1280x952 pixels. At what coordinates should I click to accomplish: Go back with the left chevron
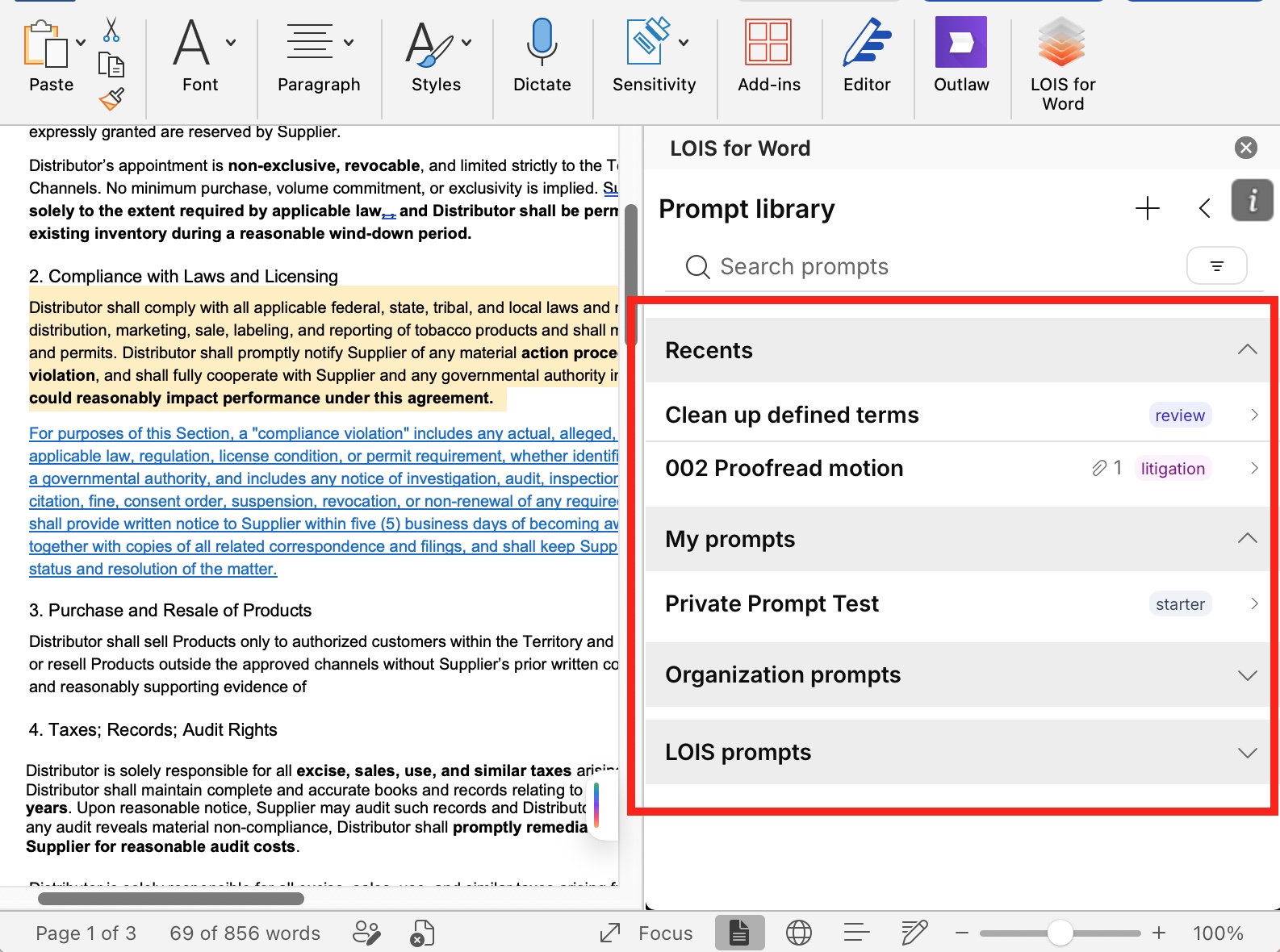coord(1204,208)
